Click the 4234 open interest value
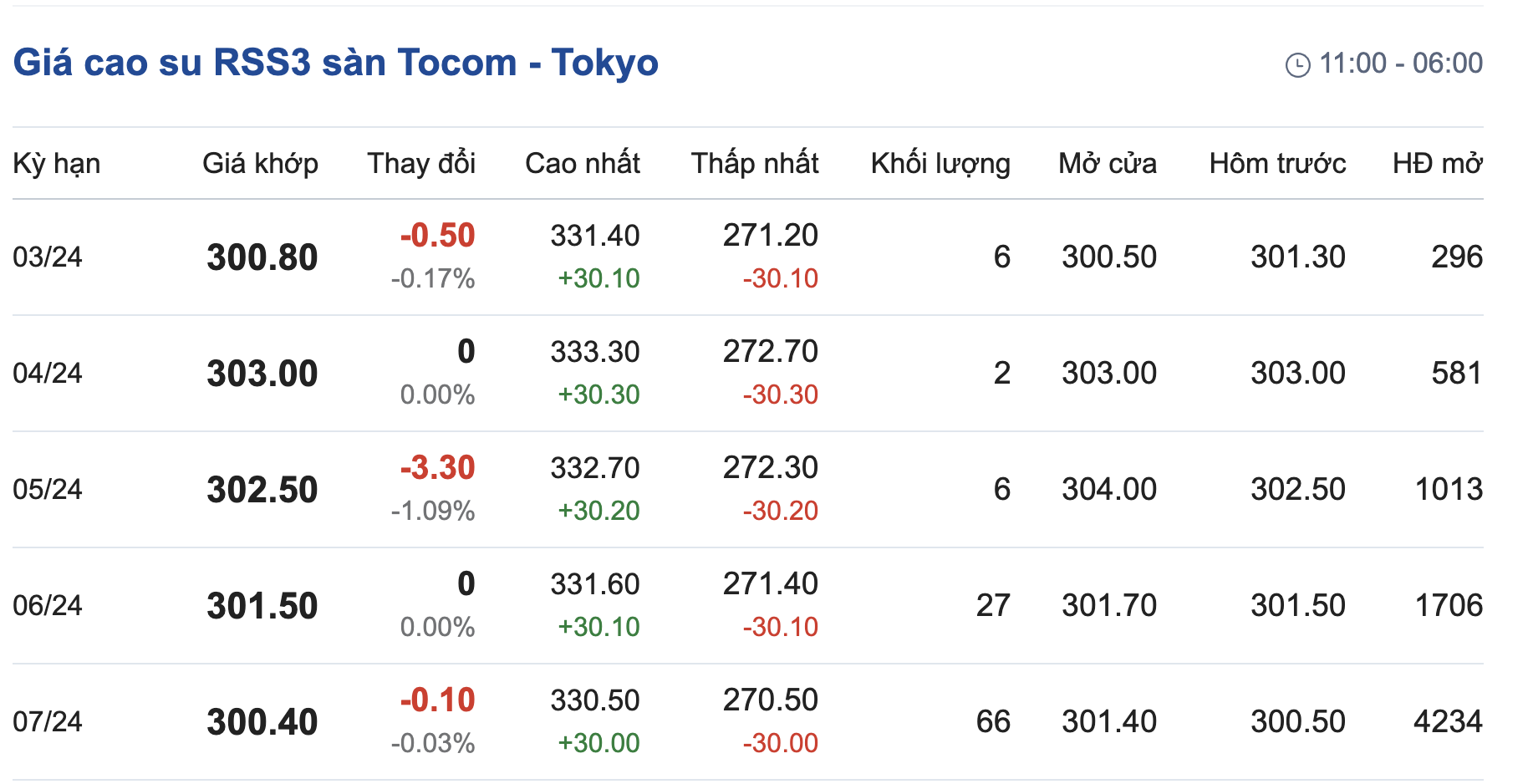Image resolution: width=1528 pixels, height=784 pixels. 1447,721
